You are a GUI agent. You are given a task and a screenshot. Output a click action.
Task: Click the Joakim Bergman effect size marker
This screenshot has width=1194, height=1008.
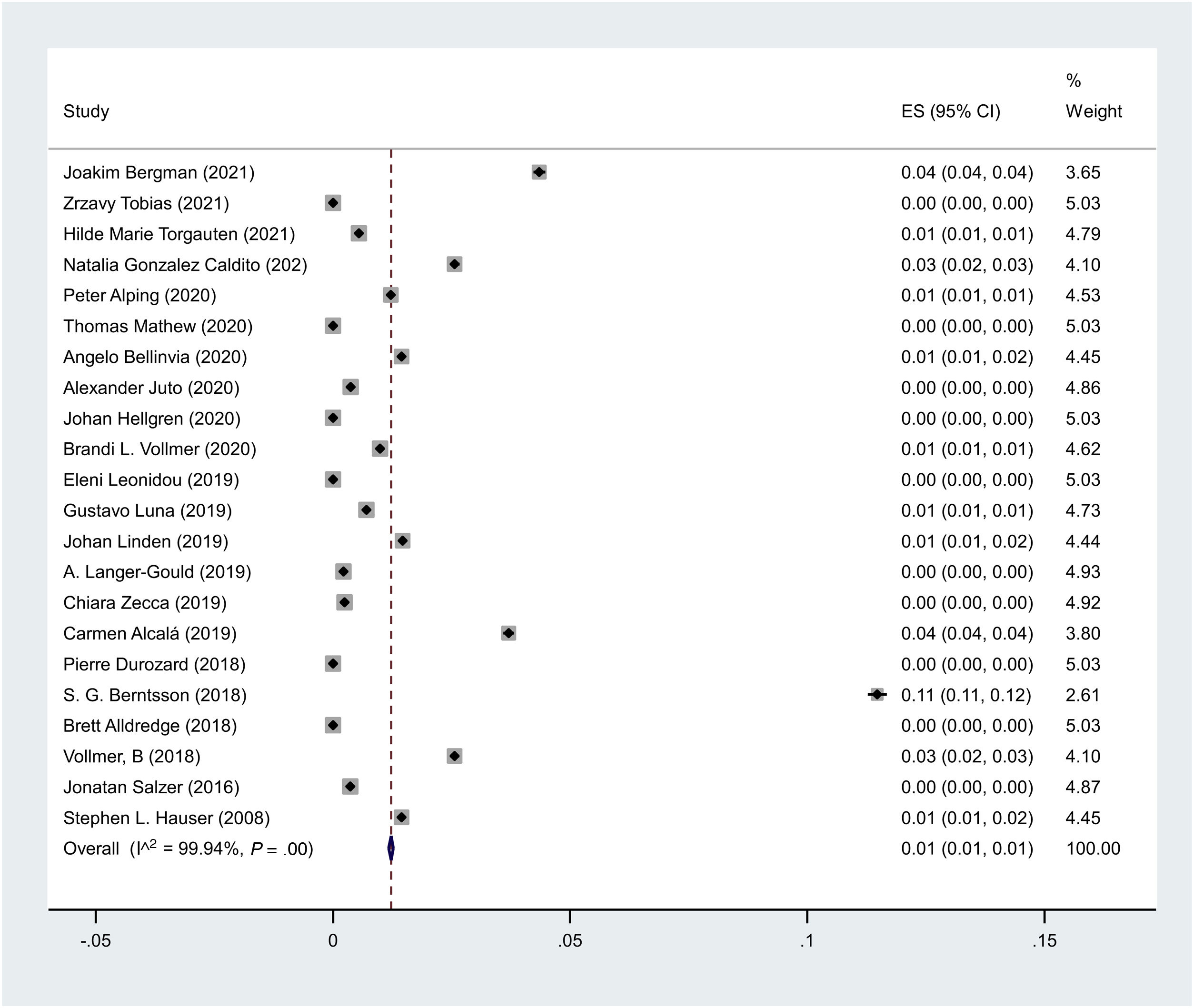click(x=539, y=172)
